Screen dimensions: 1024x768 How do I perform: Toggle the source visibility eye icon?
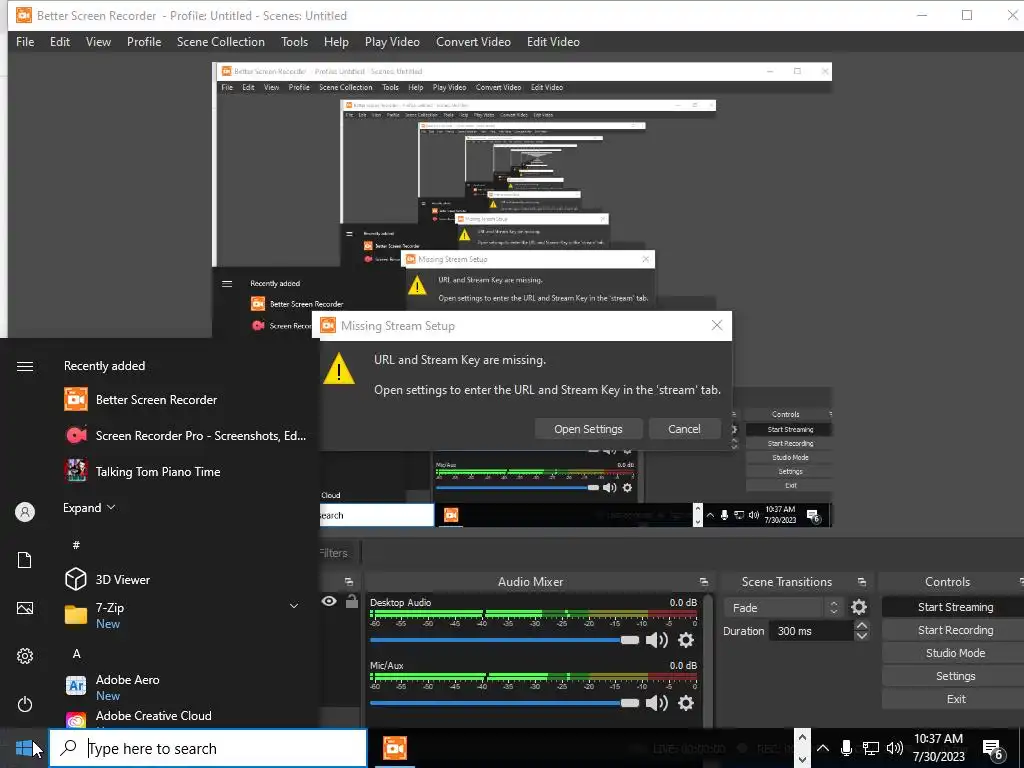[329, 601]
